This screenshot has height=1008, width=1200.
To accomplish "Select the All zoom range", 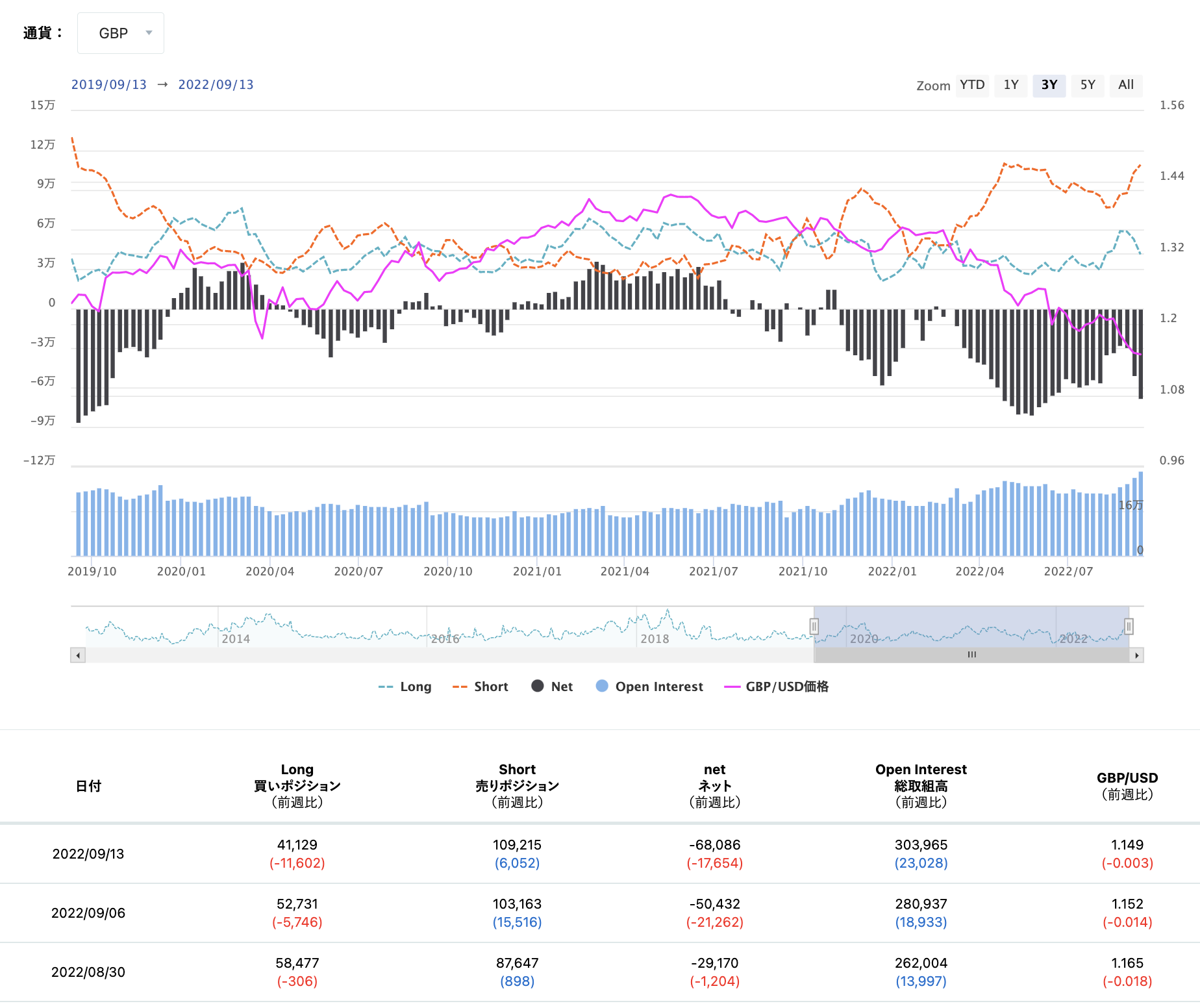I will pyautogui.click(x=1126, y=85).
